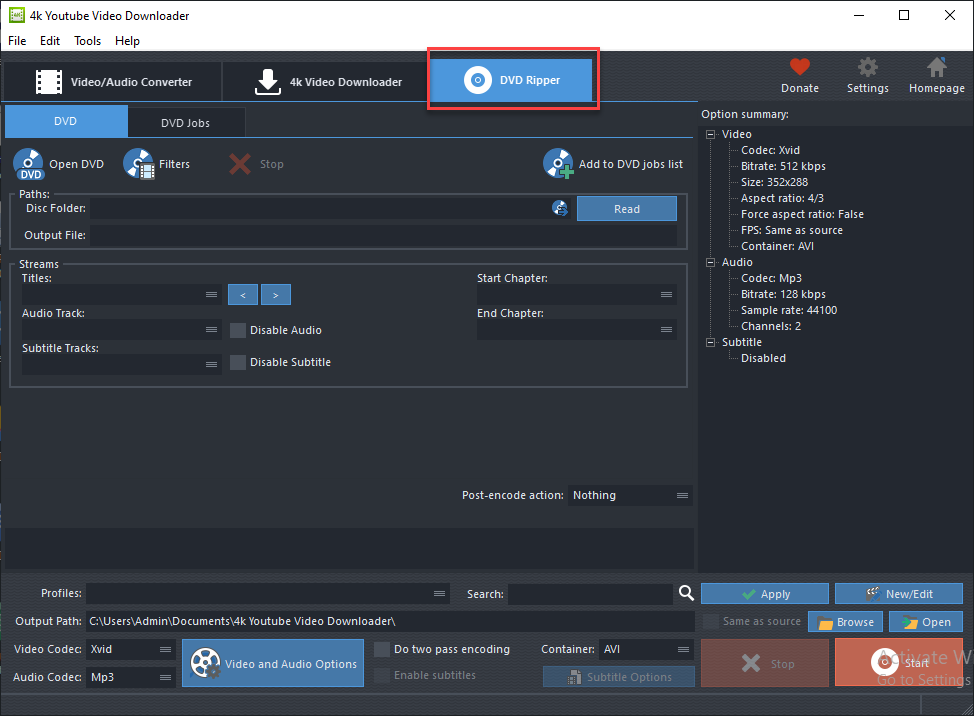The image size is (974, 716).
Task: Toggle Do two pass encoding
Action: click(382, 649)
